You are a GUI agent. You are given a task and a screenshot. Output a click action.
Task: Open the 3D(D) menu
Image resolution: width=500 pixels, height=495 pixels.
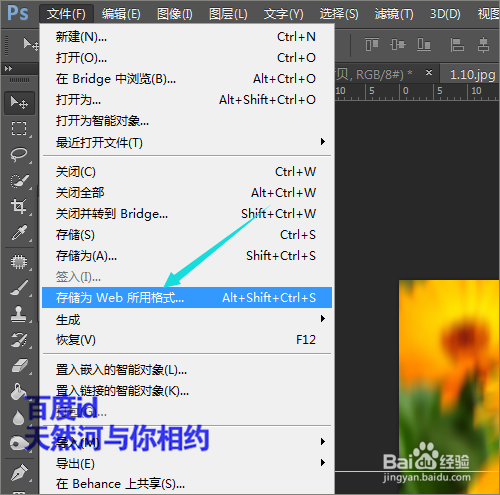tap(445, 14)
